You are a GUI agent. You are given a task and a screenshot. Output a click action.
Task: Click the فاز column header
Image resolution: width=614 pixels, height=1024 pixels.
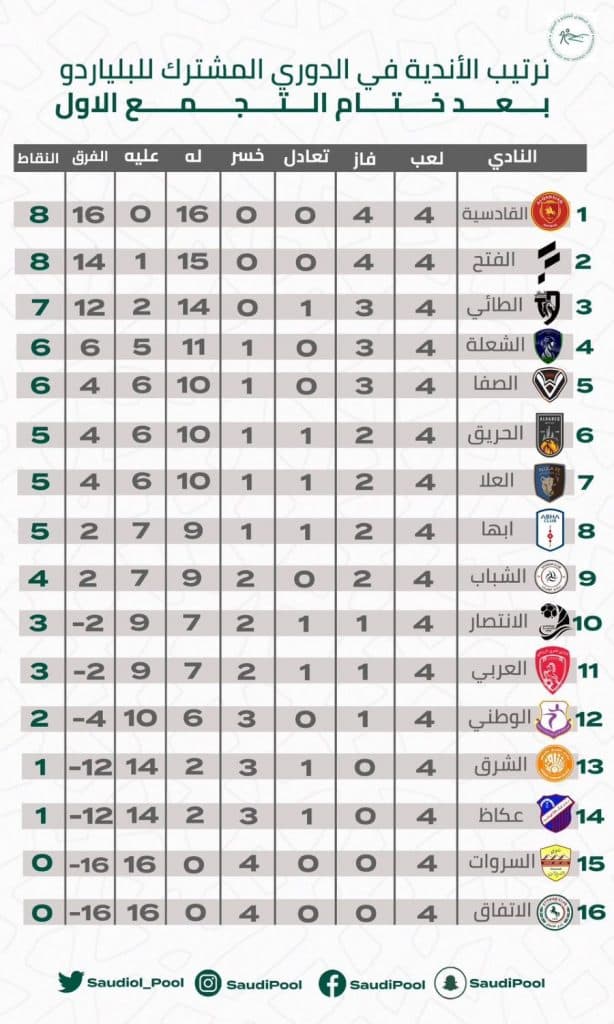click(364, 159)
